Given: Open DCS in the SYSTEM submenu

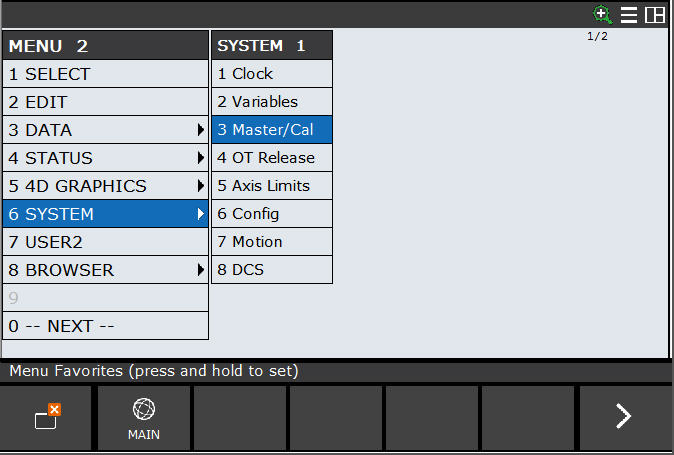Looking at the screenshot, I should pos(271,270).
